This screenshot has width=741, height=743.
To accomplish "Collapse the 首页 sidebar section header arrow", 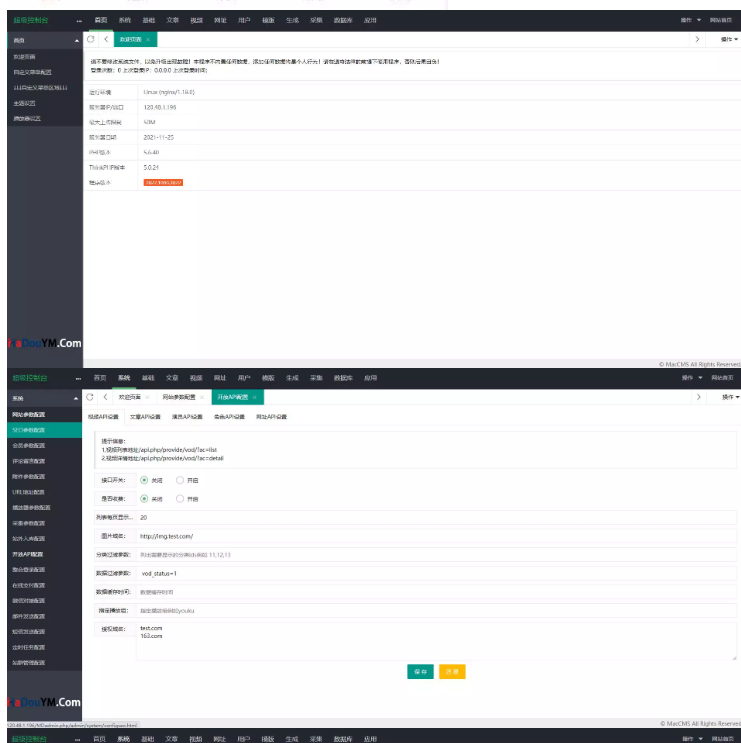I will pyautogui.click(x=77, y=40).
